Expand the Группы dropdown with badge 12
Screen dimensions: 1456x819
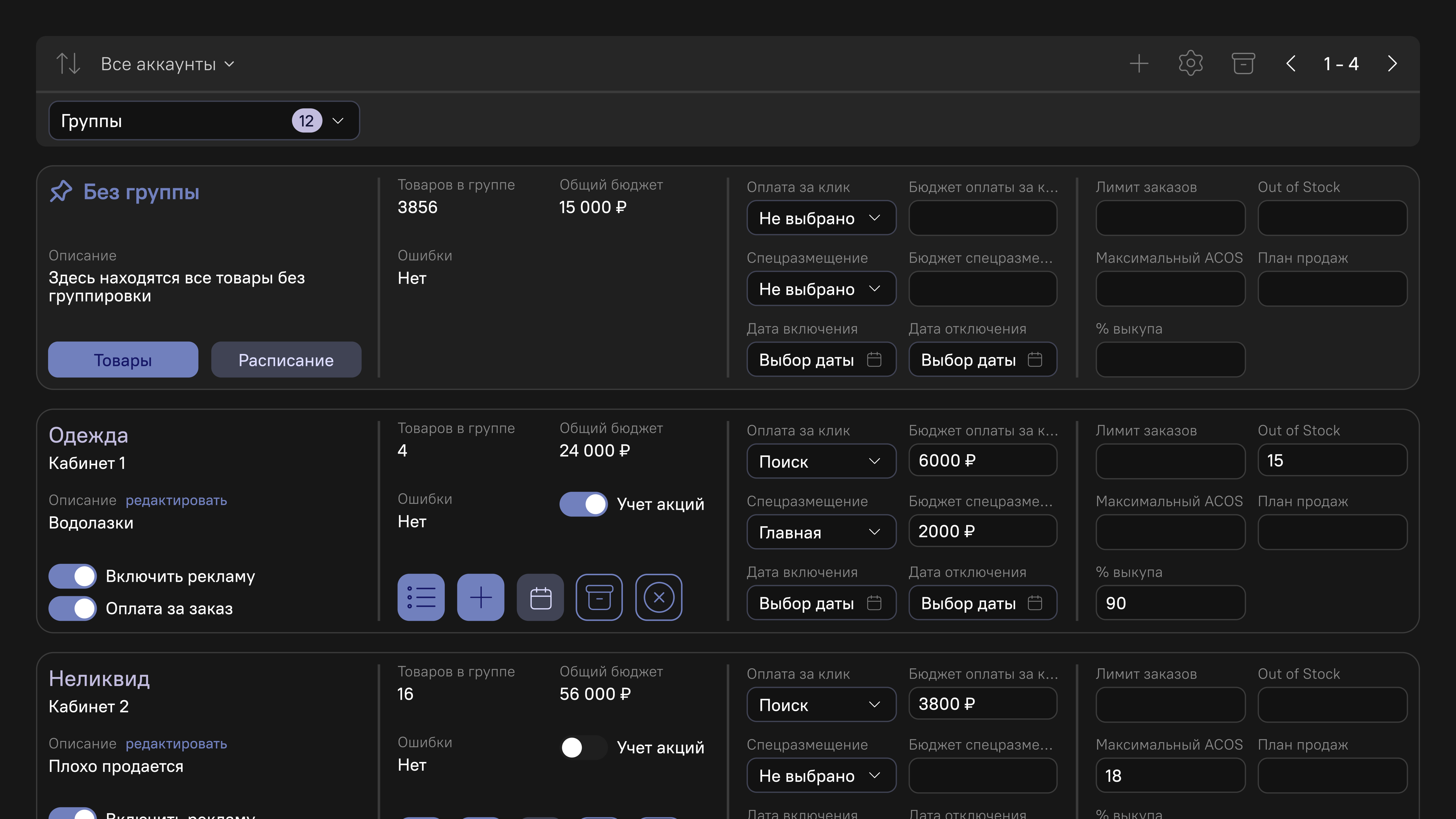(x=204, y=121)
